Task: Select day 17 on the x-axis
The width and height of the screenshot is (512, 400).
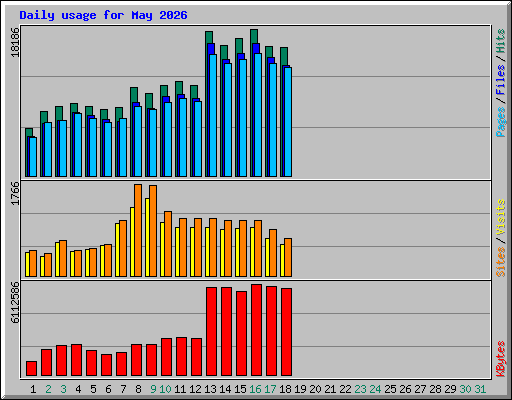Action: 270,389
